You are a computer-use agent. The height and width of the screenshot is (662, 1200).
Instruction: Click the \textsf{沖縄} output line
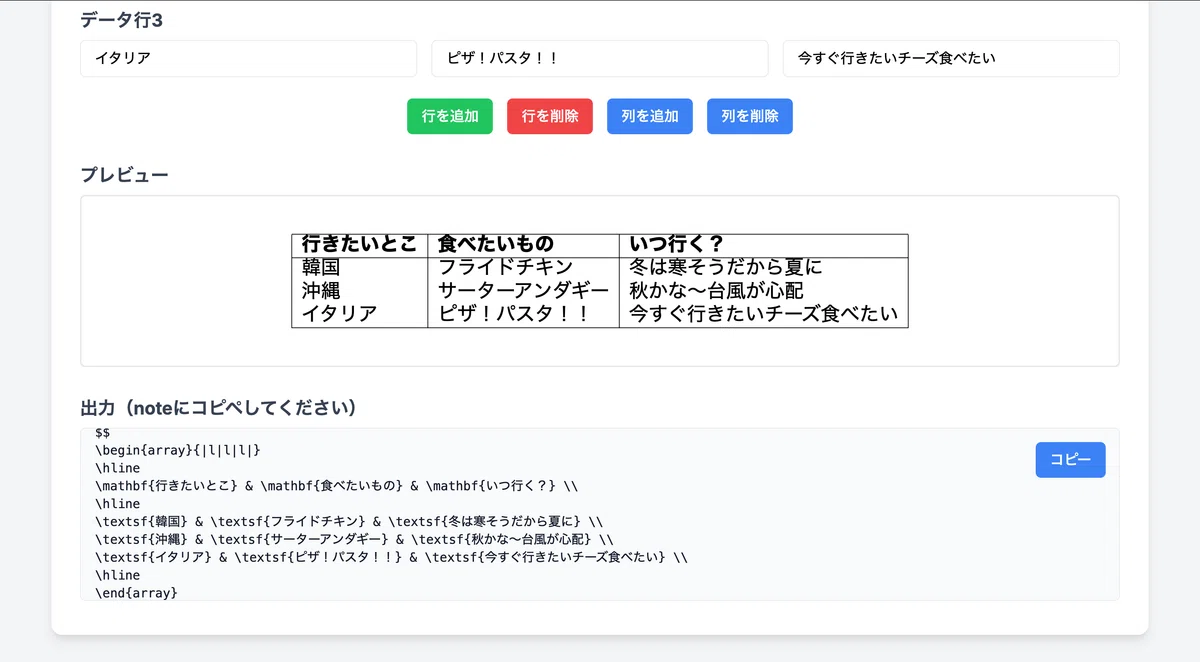click(354, 540)
